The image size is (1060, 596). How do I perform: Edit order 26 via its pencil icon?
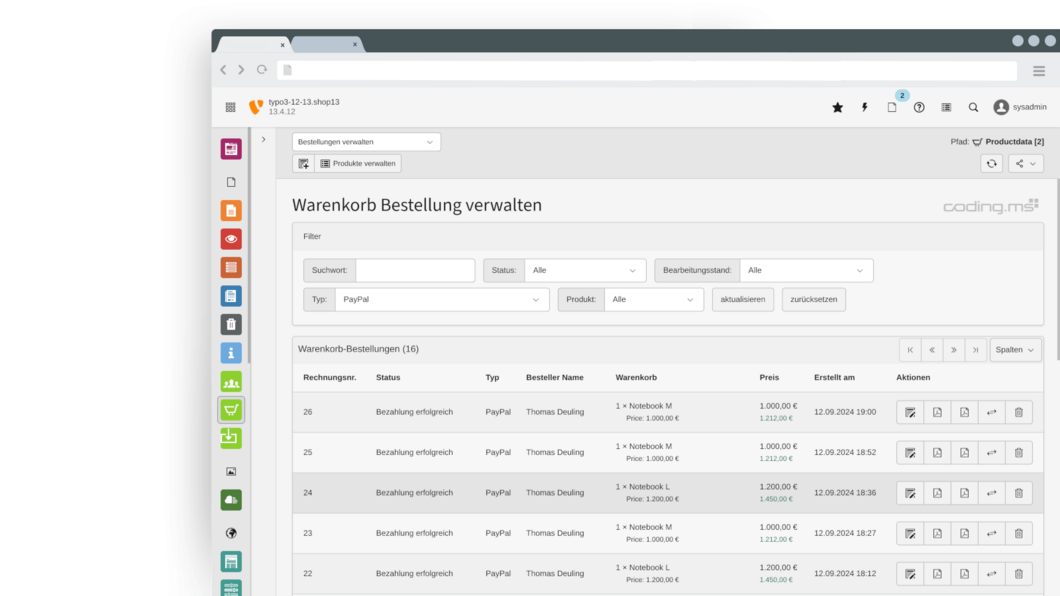909,411
